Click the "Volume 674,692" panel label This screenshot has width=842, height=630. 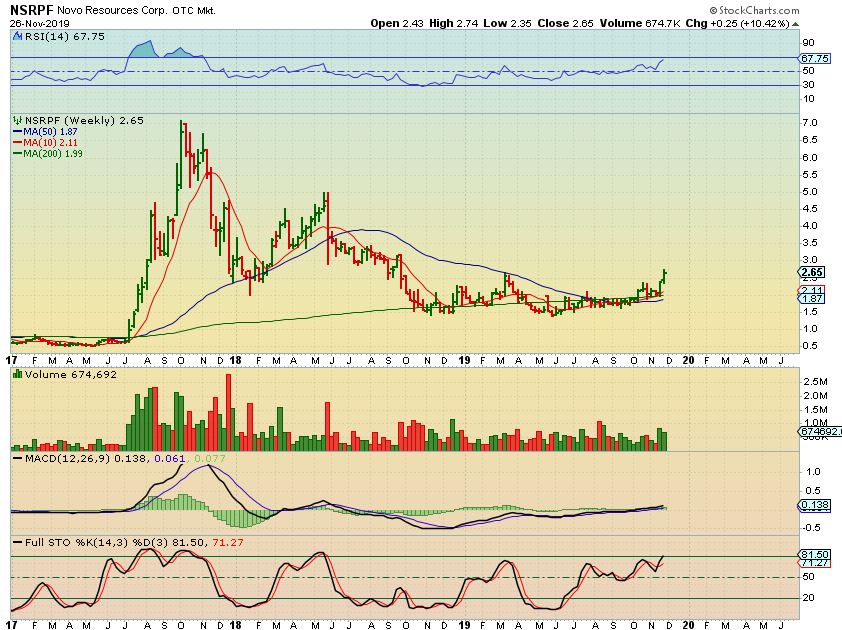[x=70, y=374]
